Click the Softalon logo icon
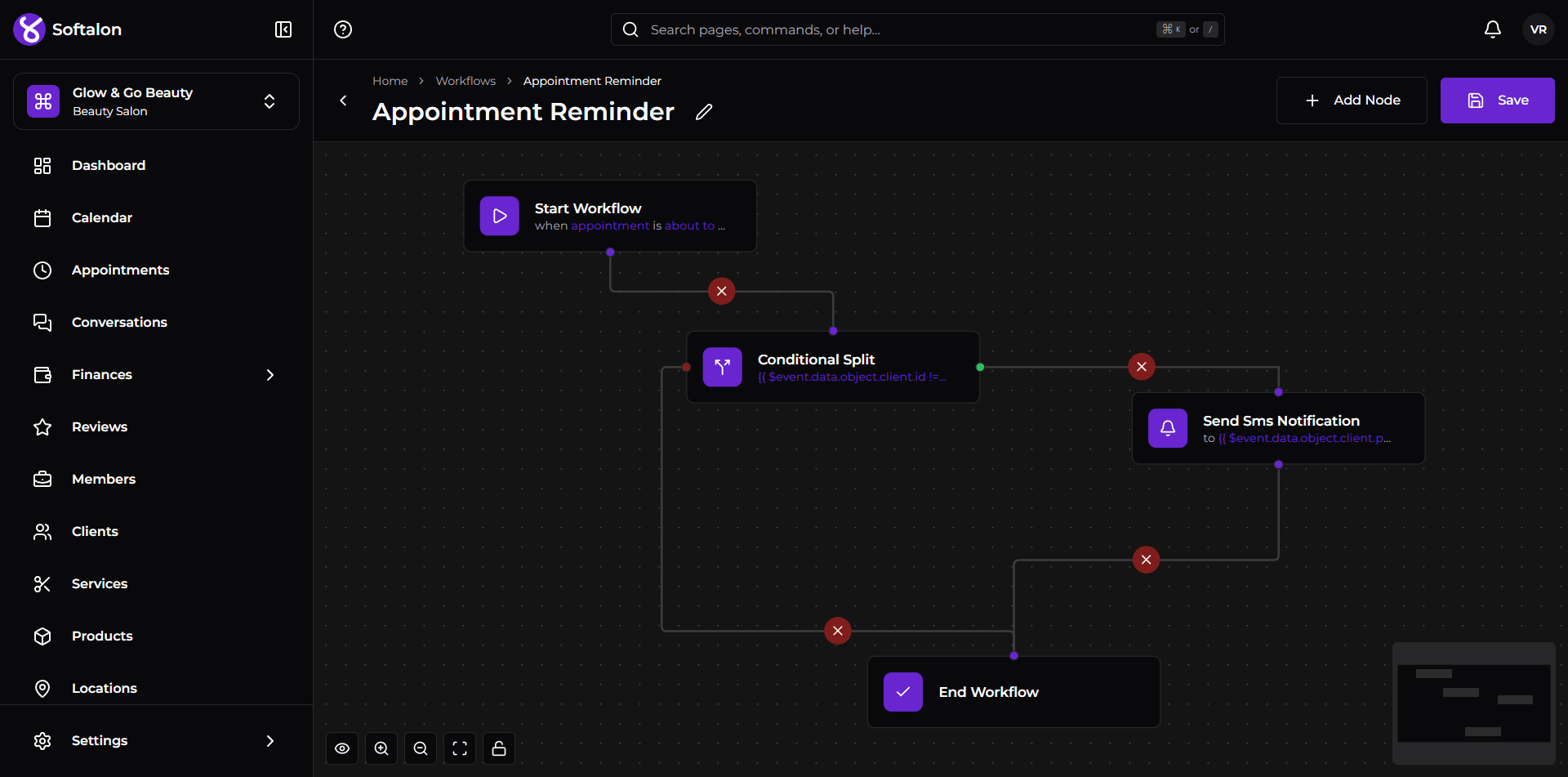Viewport: 1568px width, 777px height. coord(29,29)
